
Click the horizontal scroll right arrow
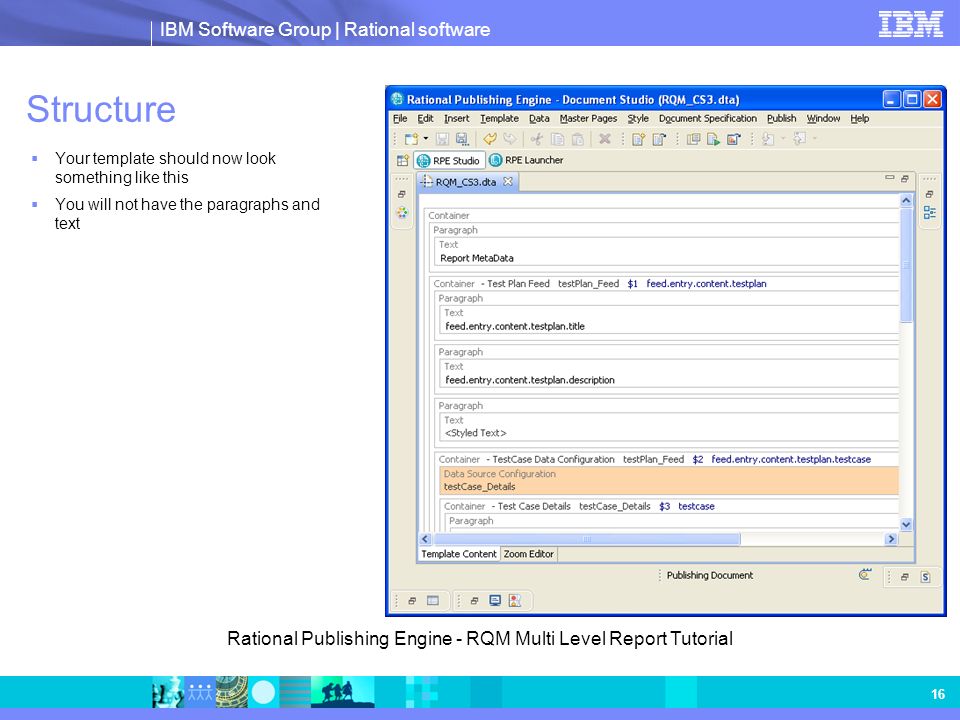[x=891, y=539]
